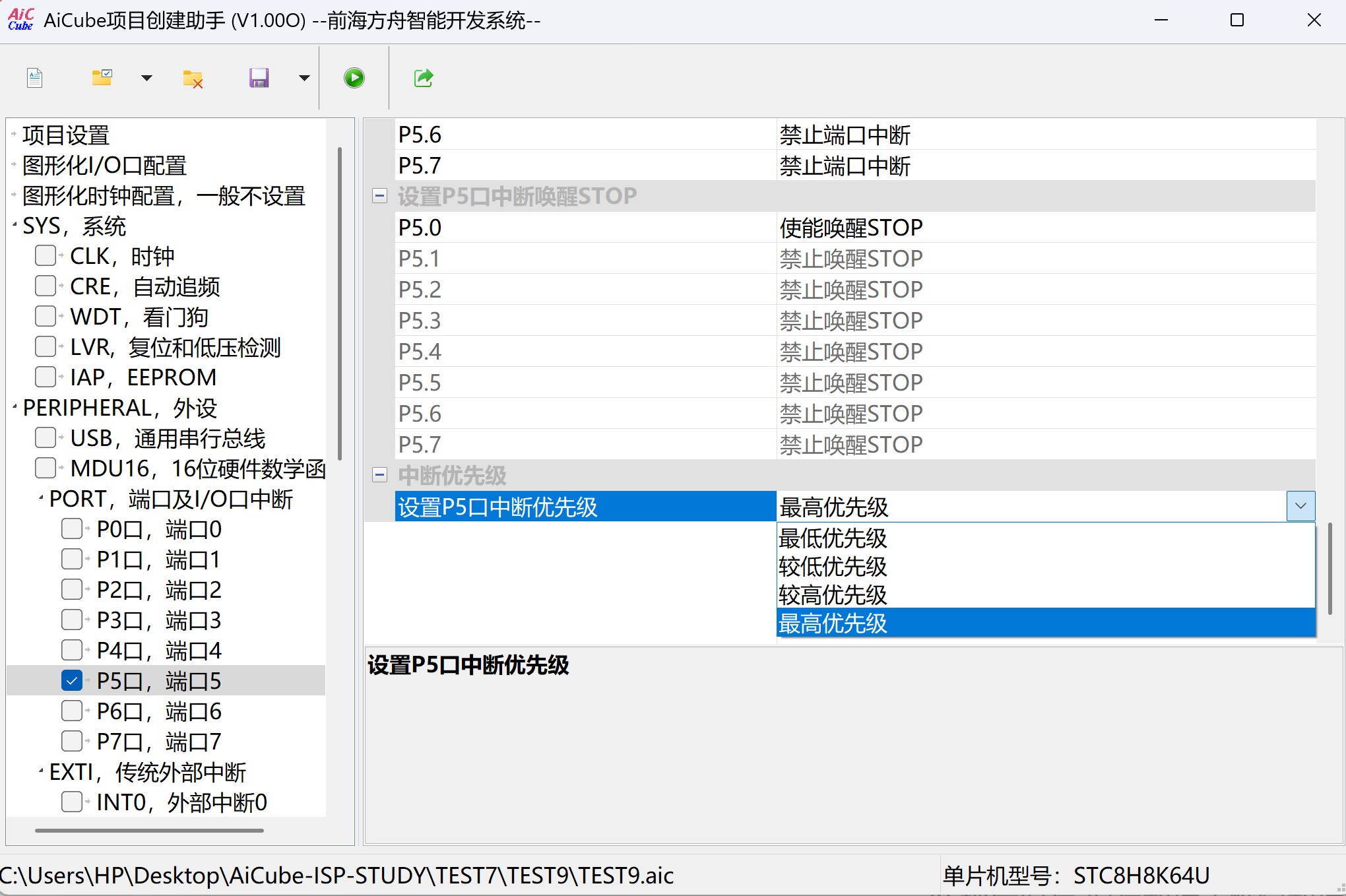Screen dimensions: 1346x896
Task: Uncheck the P5口 端口5 checkbox
Action: [x=72, y=680]
